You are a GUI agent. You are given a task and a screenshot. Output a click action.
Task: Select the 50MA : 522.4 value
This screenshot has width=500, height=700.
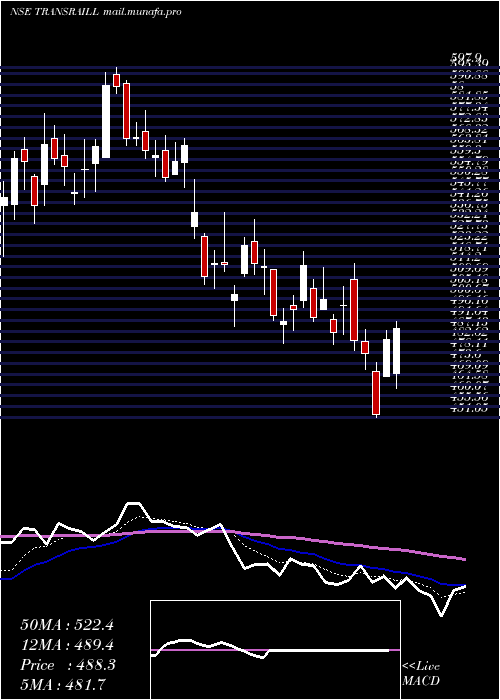[67, 624]
